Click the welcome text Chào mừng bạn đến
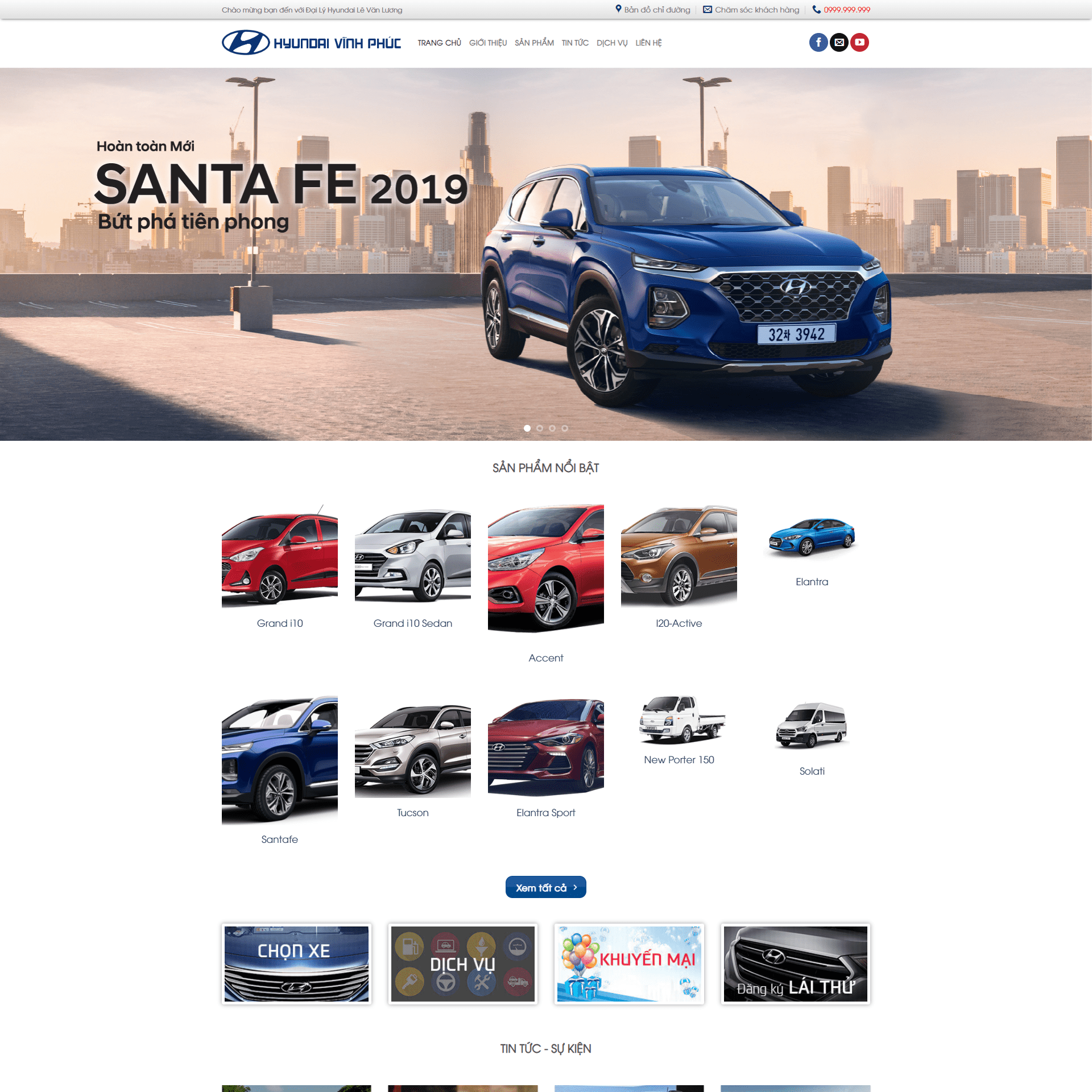Viewport: 1092px width, 1092px height. point(312,10)
